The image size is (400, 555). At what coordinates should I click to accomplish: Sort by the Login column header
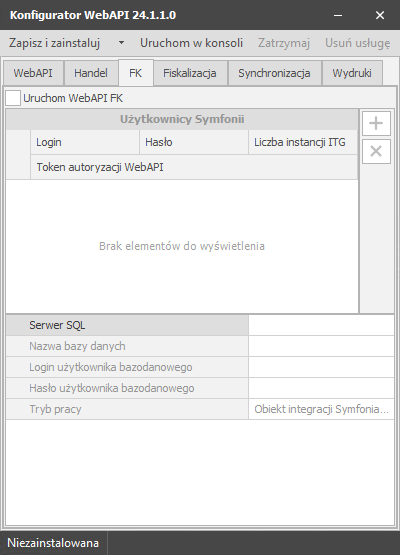click(85, 142)
